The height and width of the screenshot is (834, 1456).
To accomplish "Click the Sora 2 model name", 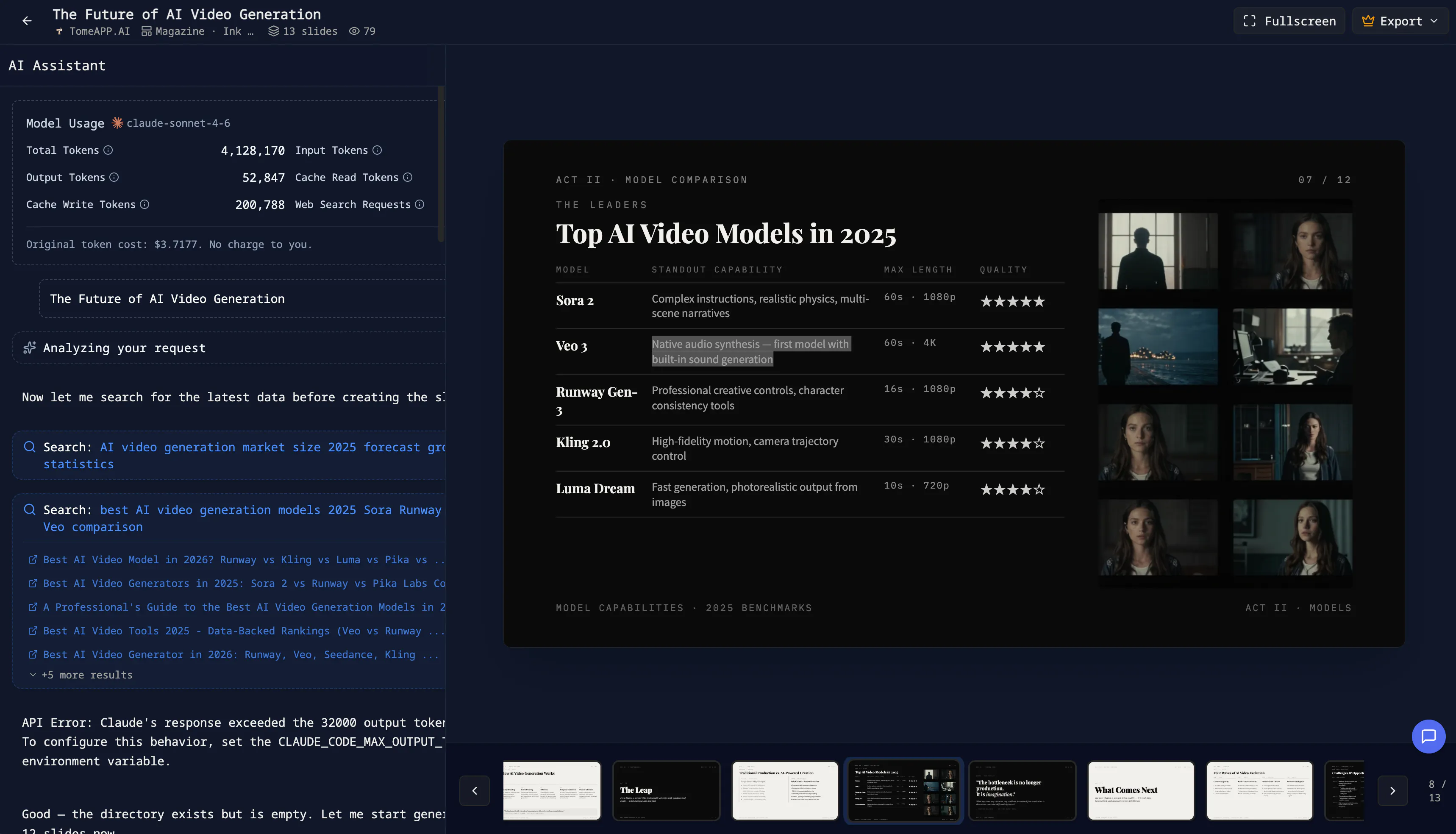I will tap(575, 301).
